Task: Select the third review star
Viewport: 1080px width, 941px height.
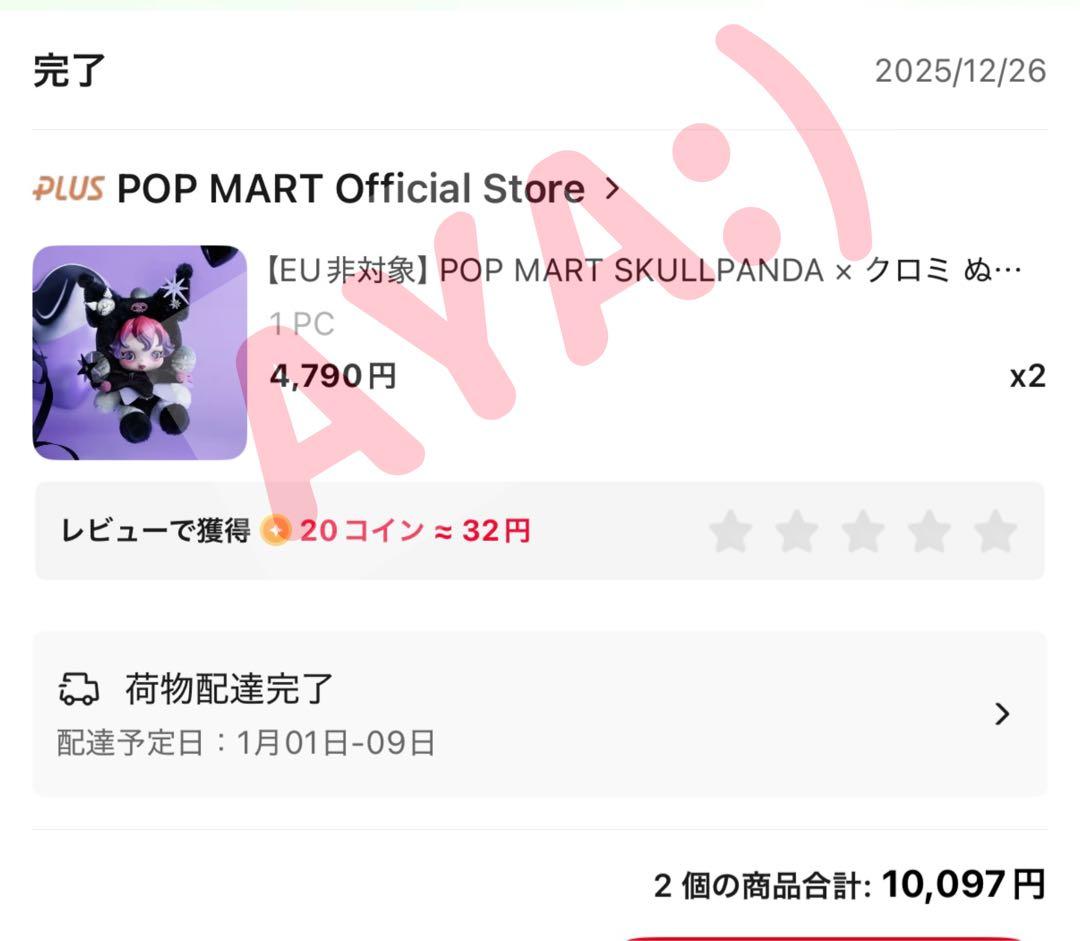Action: 862,531
